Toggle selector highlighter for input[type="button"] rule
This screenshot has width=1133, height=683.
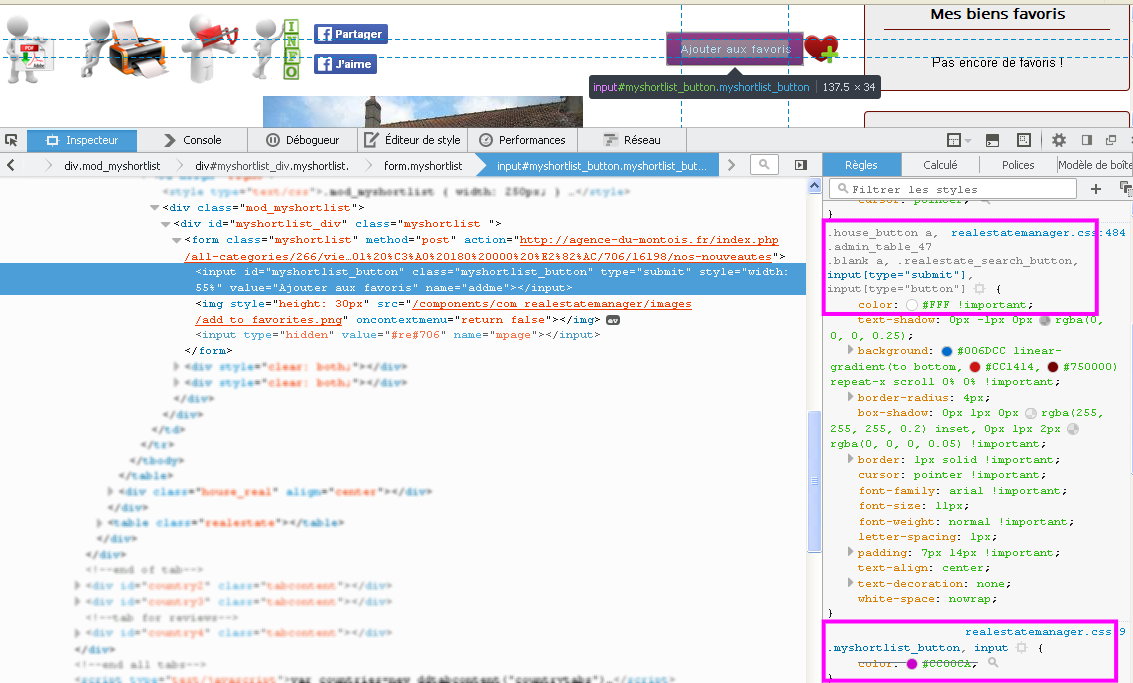pos(979,288)
